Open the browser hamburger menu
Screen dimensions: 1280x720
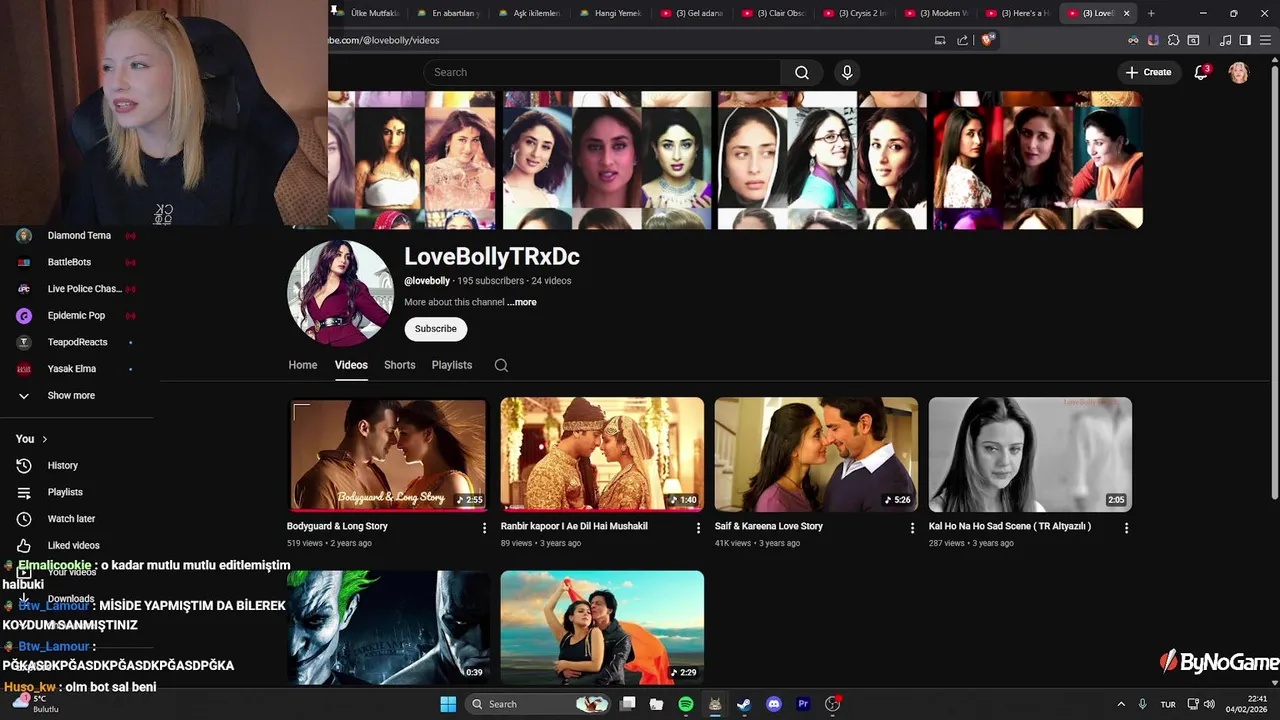(1265, 40)
